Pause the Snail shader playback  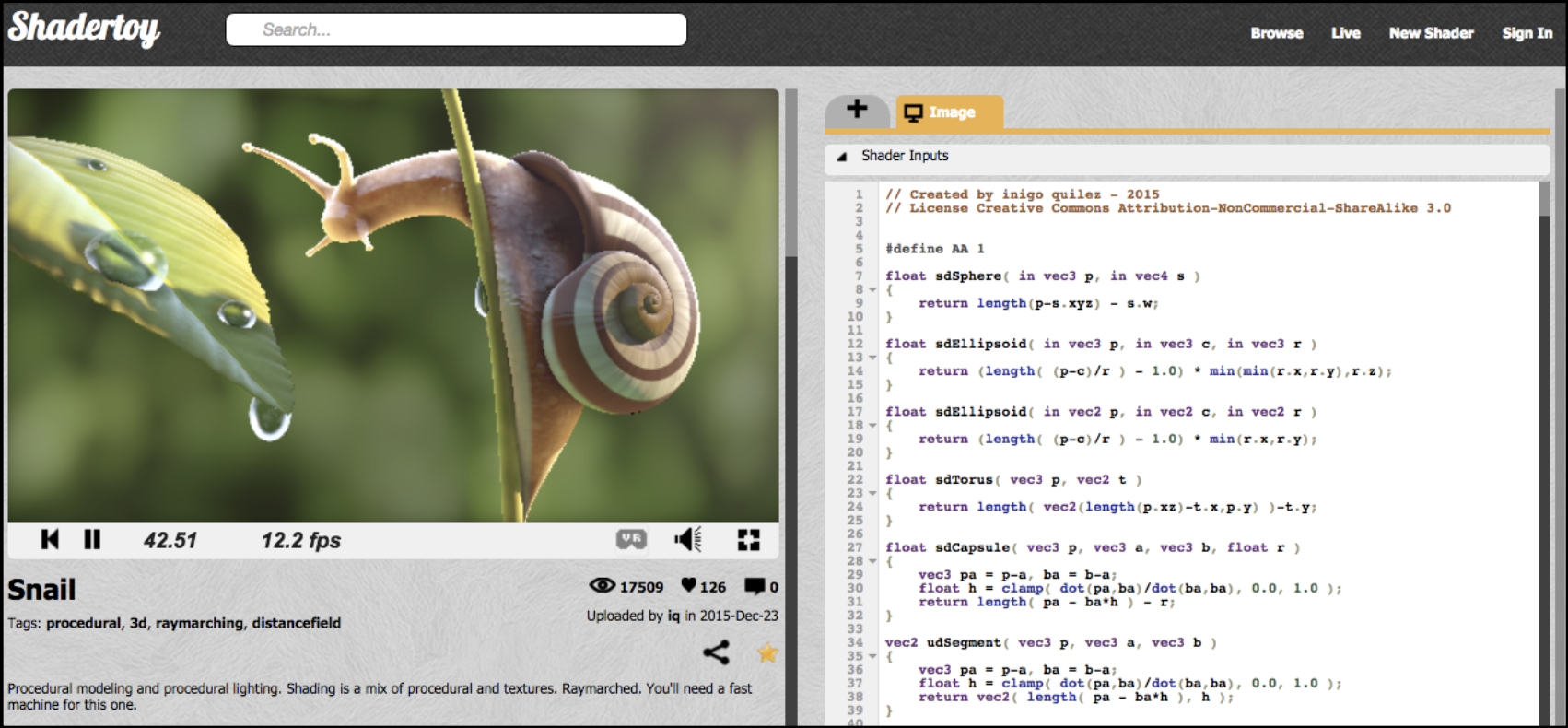(92, 540)
